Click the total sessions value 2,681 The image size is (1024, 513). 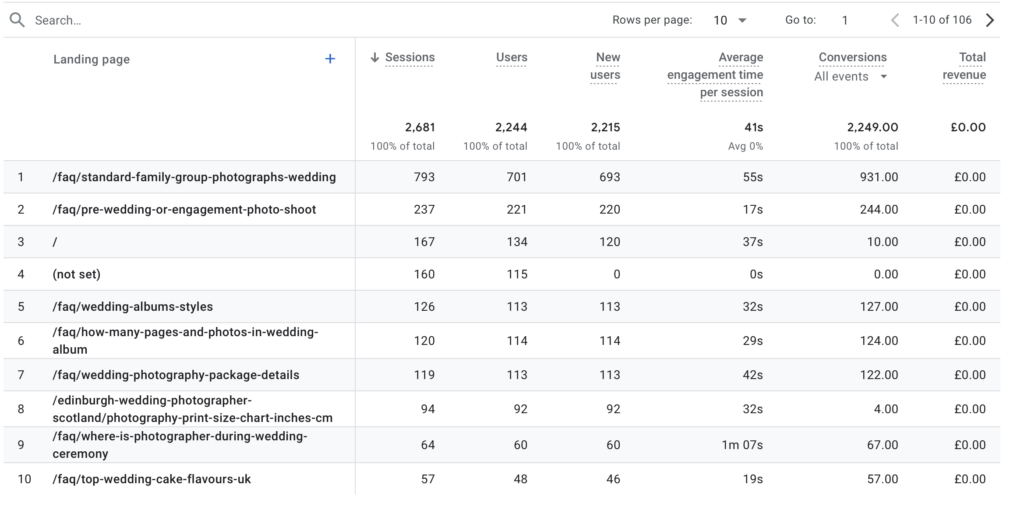419,127
